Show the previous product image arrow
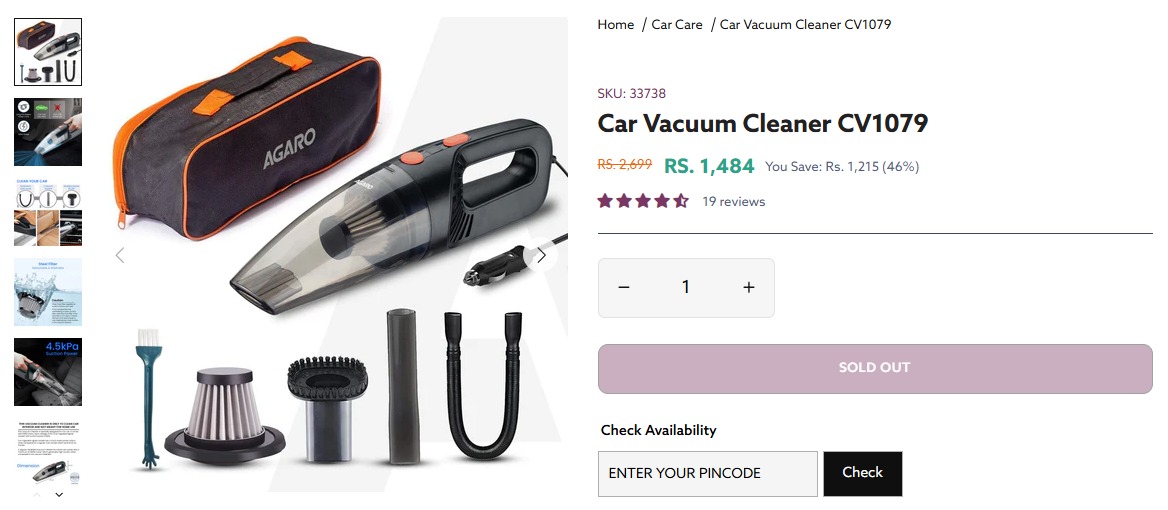This screenshot has height=510, width=1168. (120, 255)
